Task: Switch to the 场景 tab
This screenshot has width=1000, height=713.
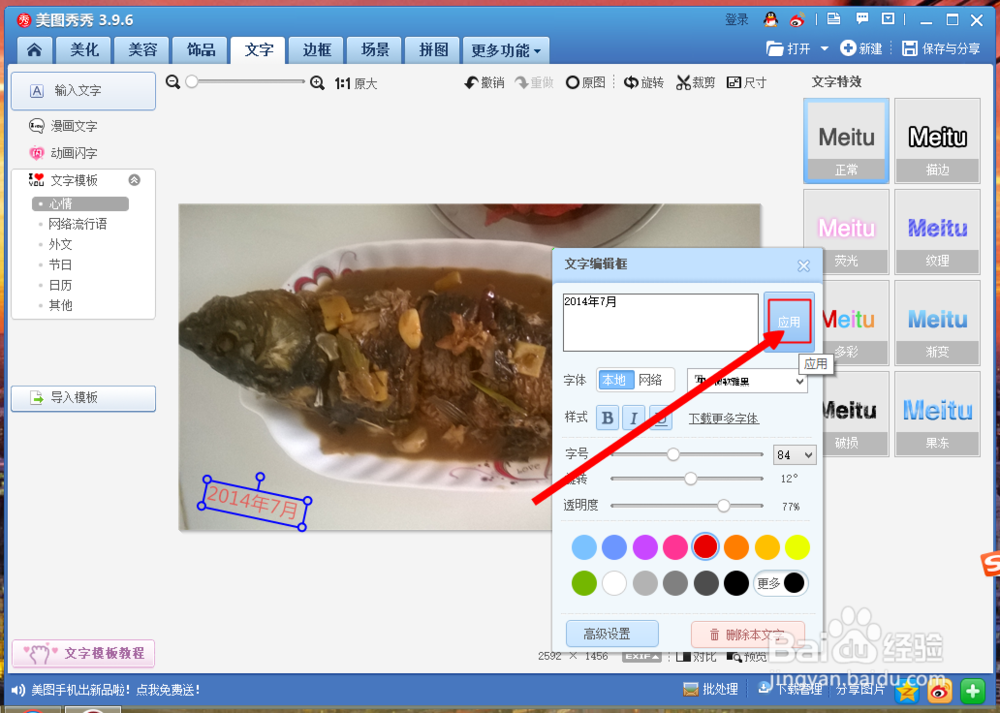Action: (x=375, y=50)
